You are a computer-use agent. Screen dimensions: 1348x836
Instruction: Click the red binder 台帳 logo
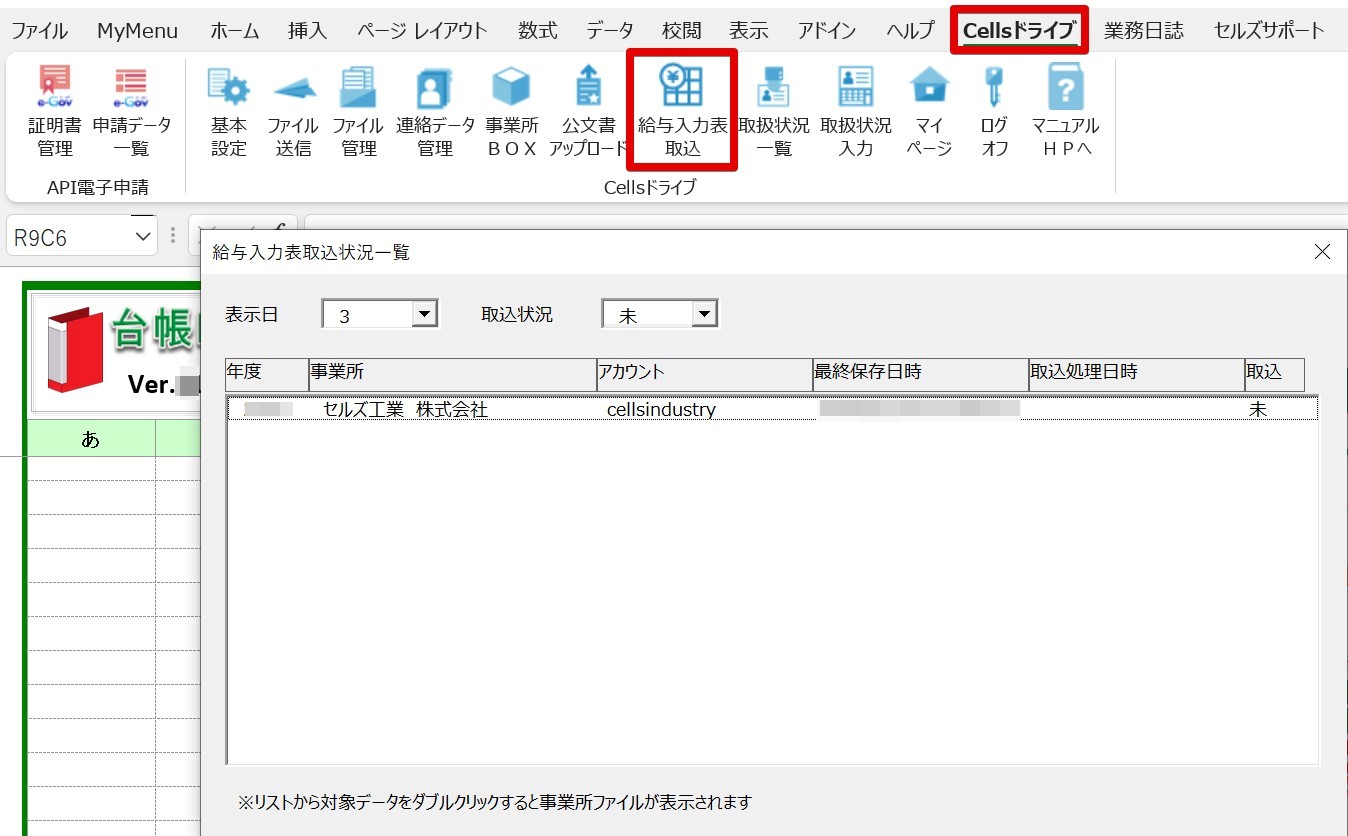[75, 348]
